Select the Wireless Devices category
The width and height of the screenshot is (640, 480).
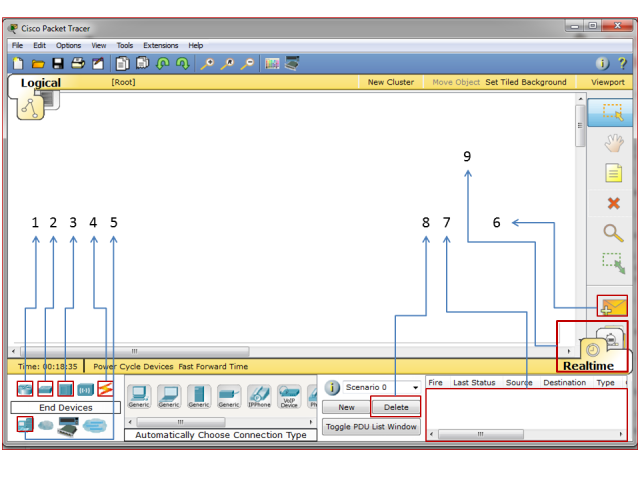85,389
